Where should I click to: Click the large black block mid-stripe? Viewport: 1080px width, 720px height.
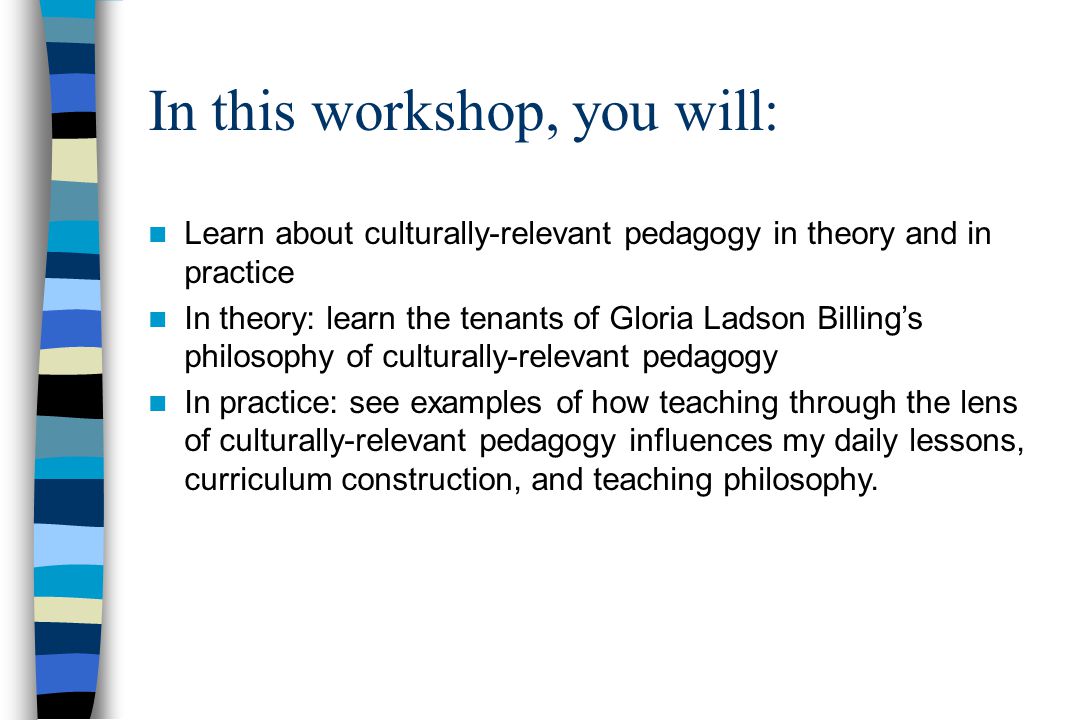70,395
